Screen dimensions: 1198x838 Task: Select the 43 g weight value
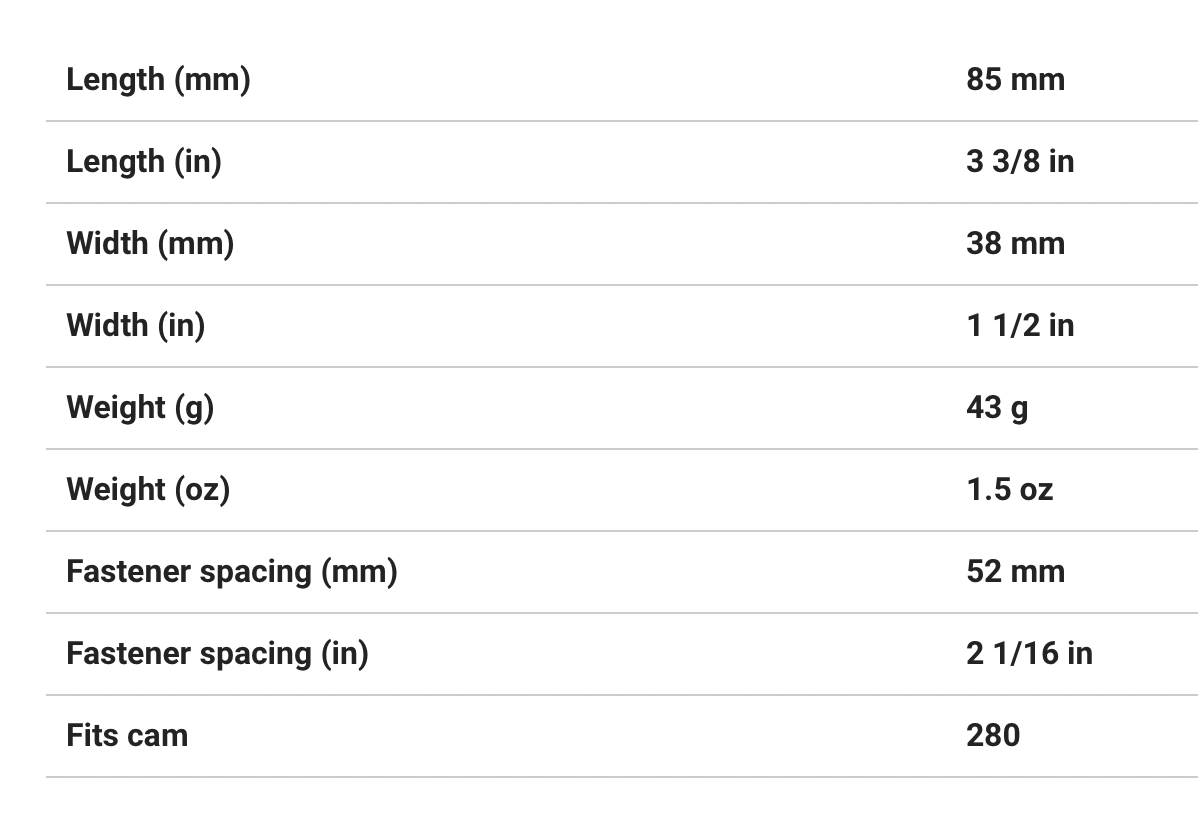(x=997, y=407)
